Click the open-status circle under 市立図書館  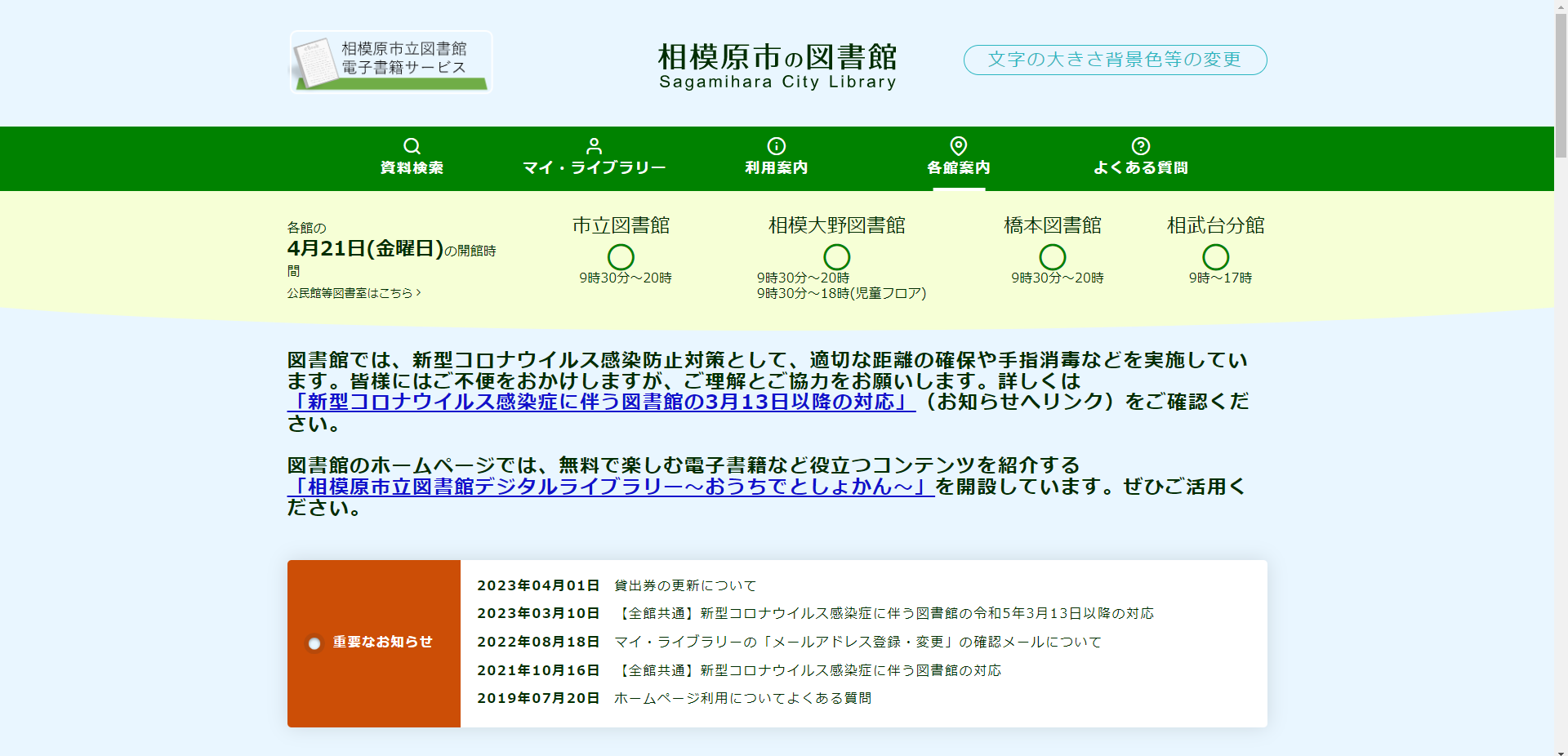point(621,257)
